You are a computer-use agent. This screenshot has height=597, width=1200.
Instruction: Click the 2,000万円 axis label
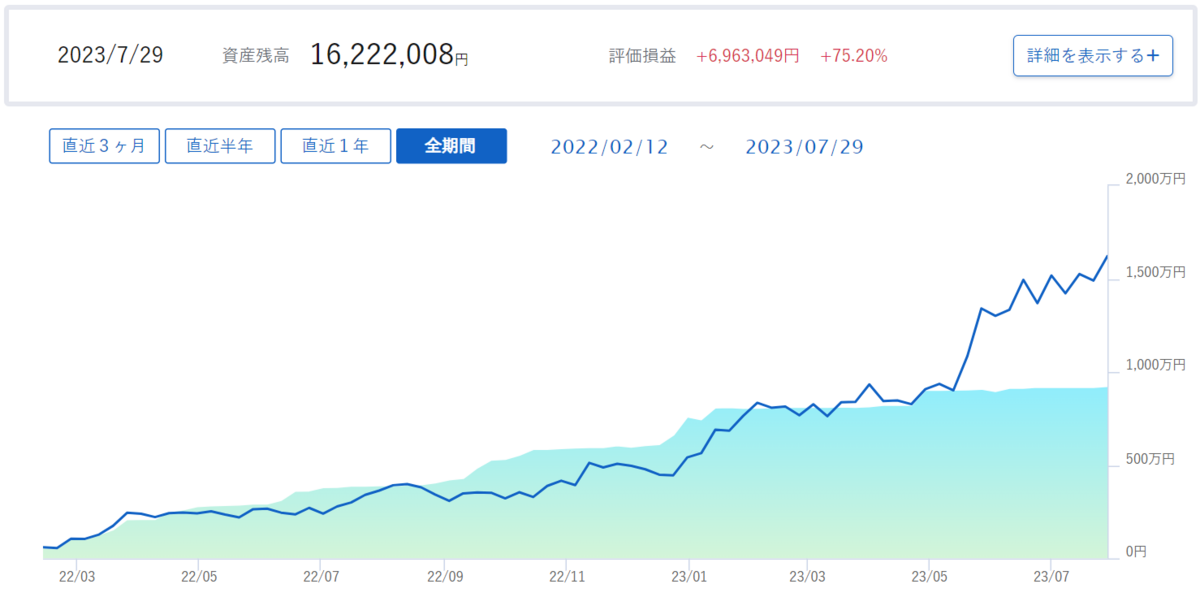1155,179
